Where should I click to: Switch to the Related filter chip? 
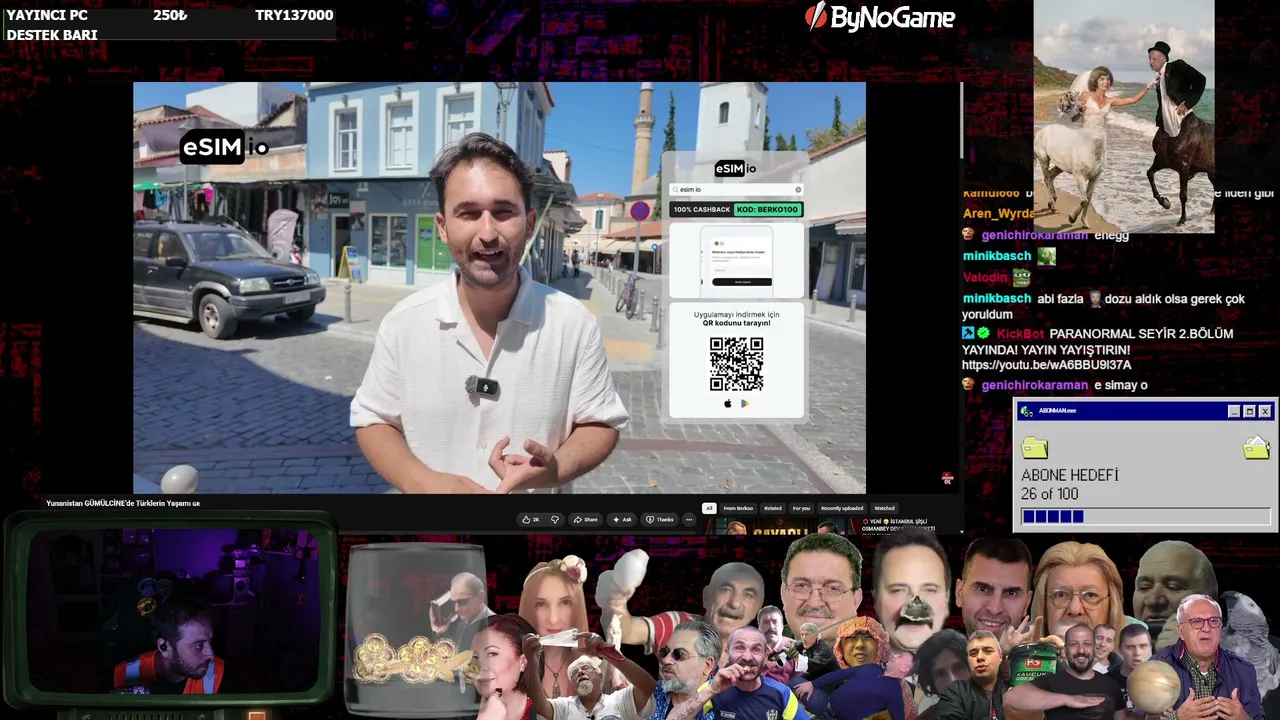773,508
